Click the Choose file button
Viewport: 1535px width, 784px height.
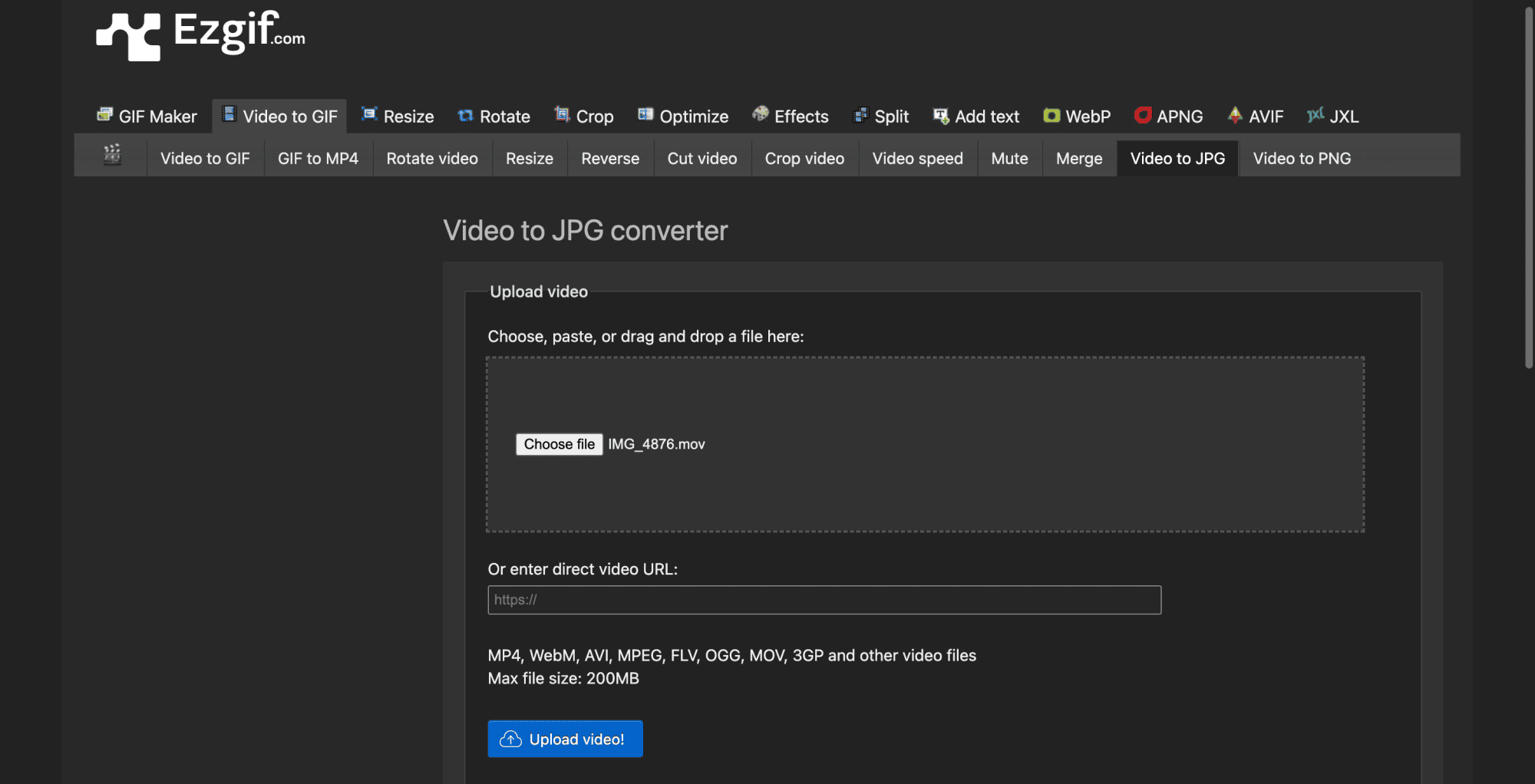point(559,444)
